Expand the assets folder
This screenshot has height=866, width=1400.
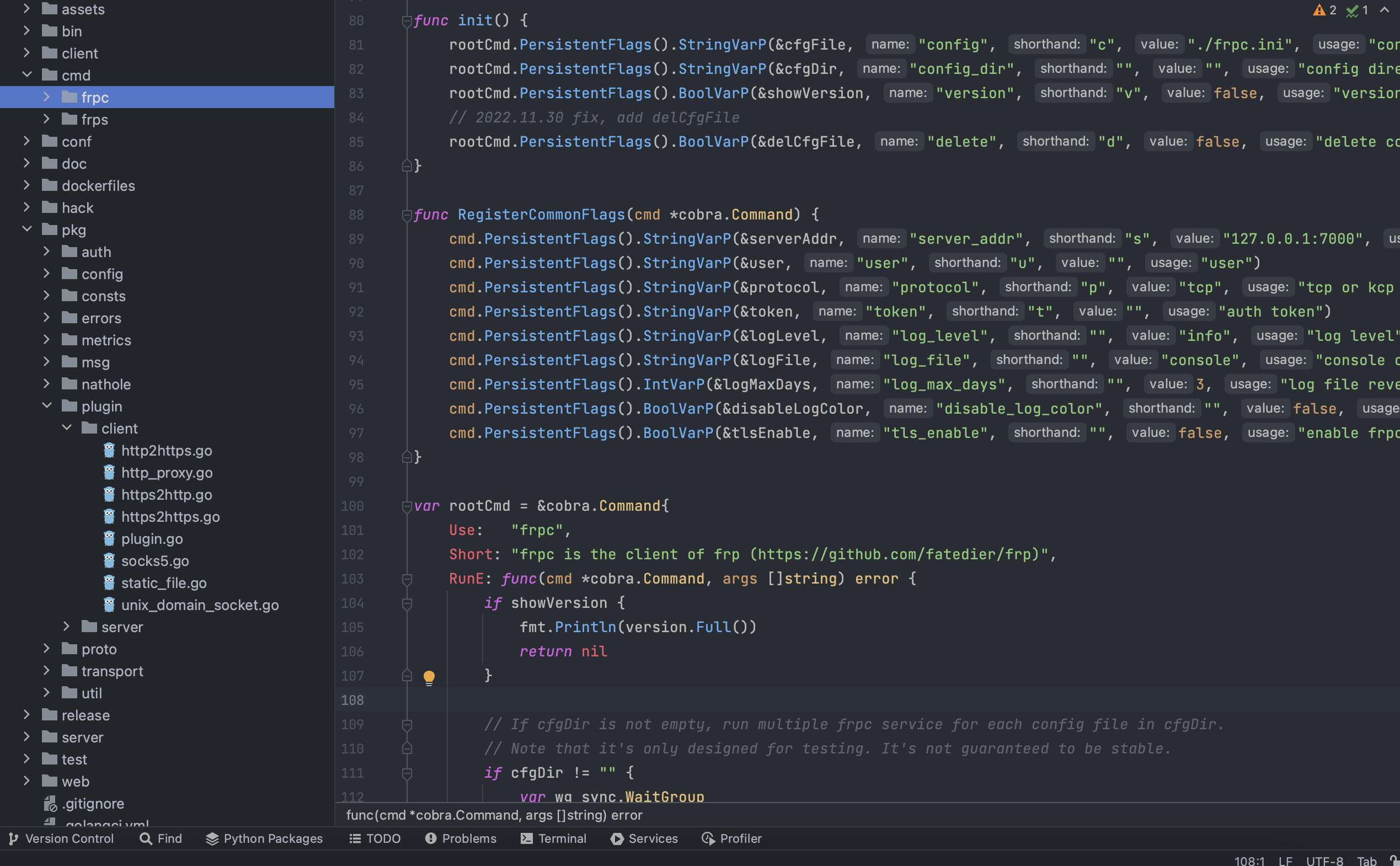click(26, 9)
